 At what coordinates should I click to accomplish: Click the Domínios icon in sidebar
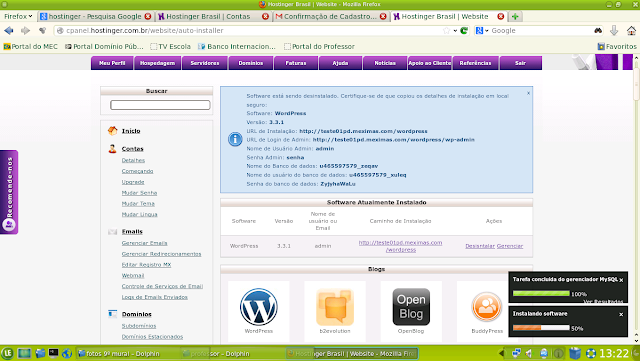(x=113, y=314)
